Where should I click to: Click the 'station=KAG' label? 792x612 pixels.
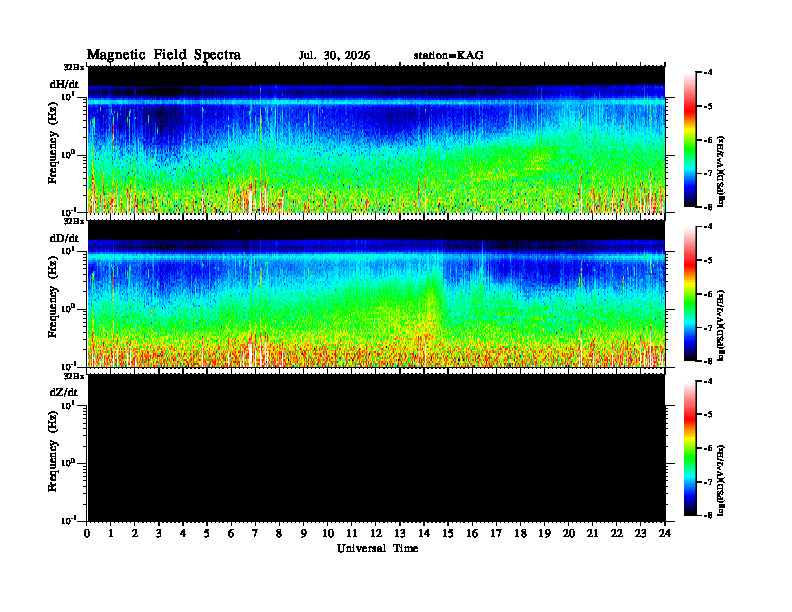tap(448, 56)
